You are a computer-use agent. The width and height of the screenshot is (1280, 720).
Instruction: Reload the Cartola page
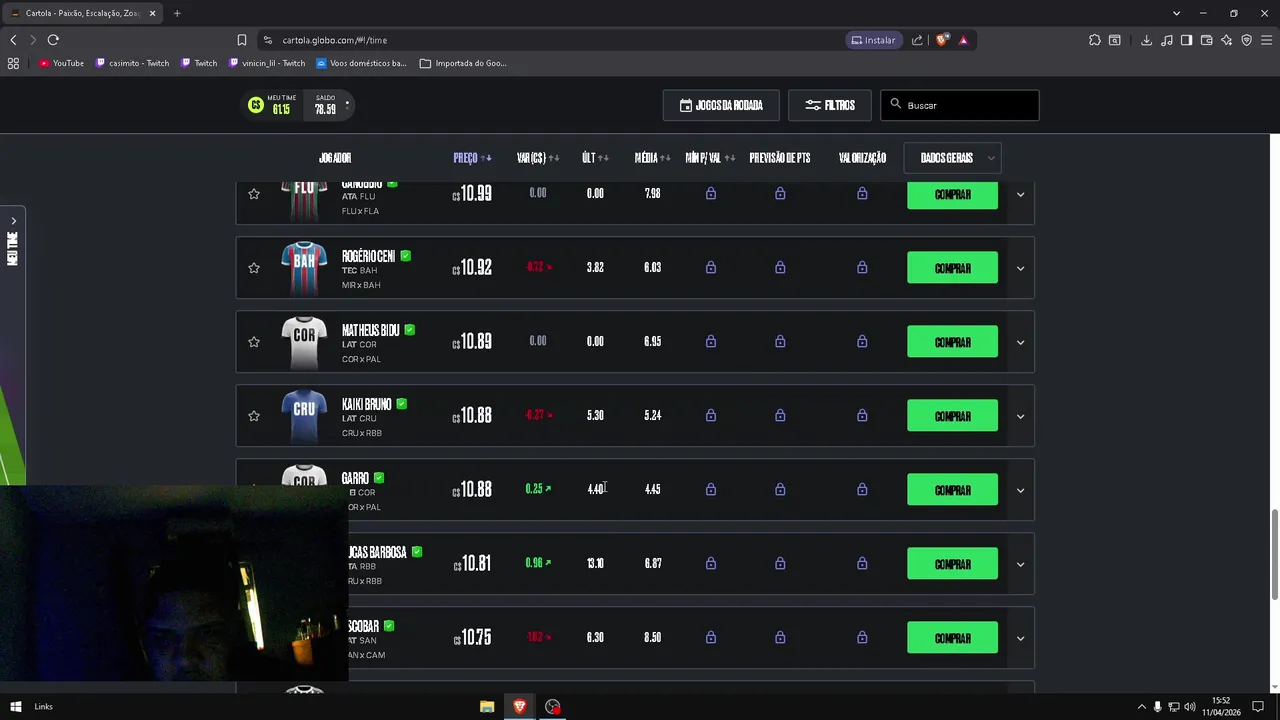(53, 40)
